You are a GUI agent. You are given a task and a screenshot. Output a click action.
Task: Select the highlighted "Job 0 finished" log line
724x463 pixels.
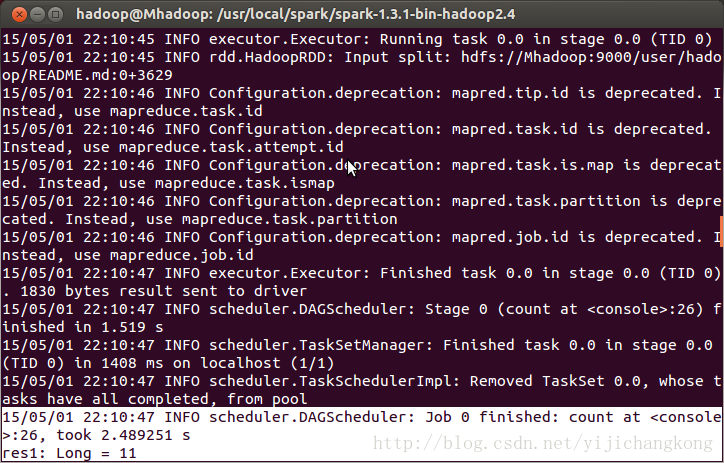coord(362,426)
